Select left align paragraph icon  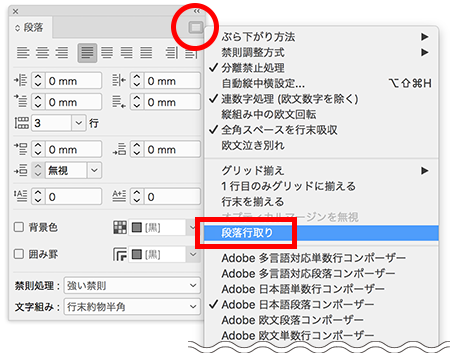tap(23, 53)
